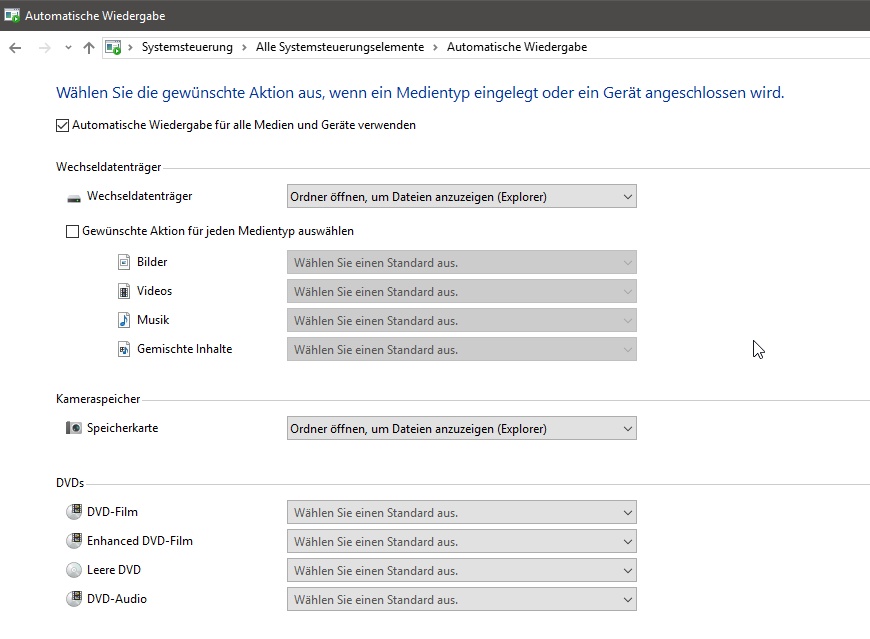Expand the DVD-Film default action dropdown
The image size is (870, 639).
point(461,513)
